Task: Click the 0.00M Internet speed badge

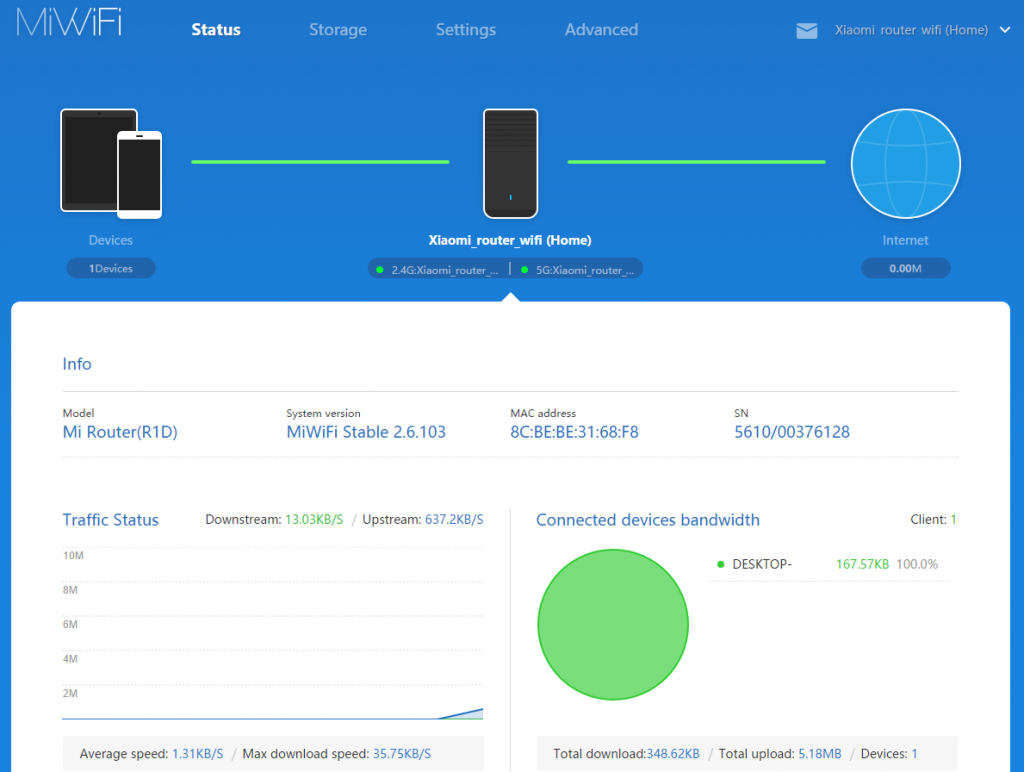Action: [905, 268]
